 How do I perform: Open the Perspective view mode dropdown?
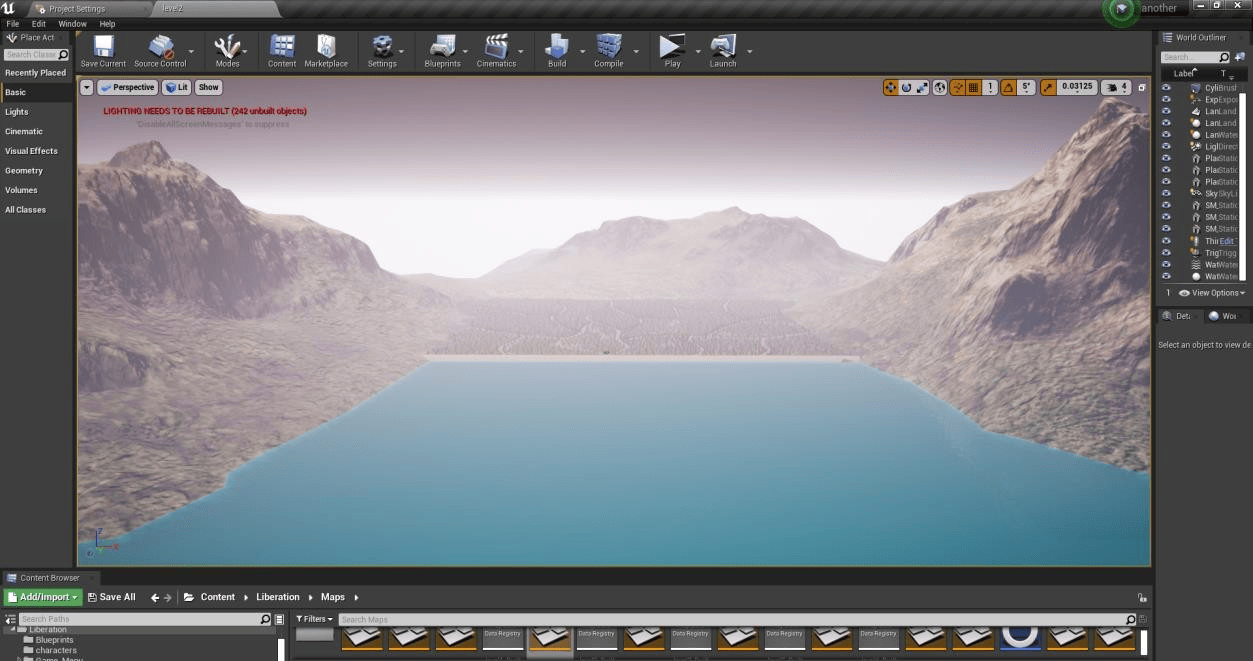coord(128,87)
